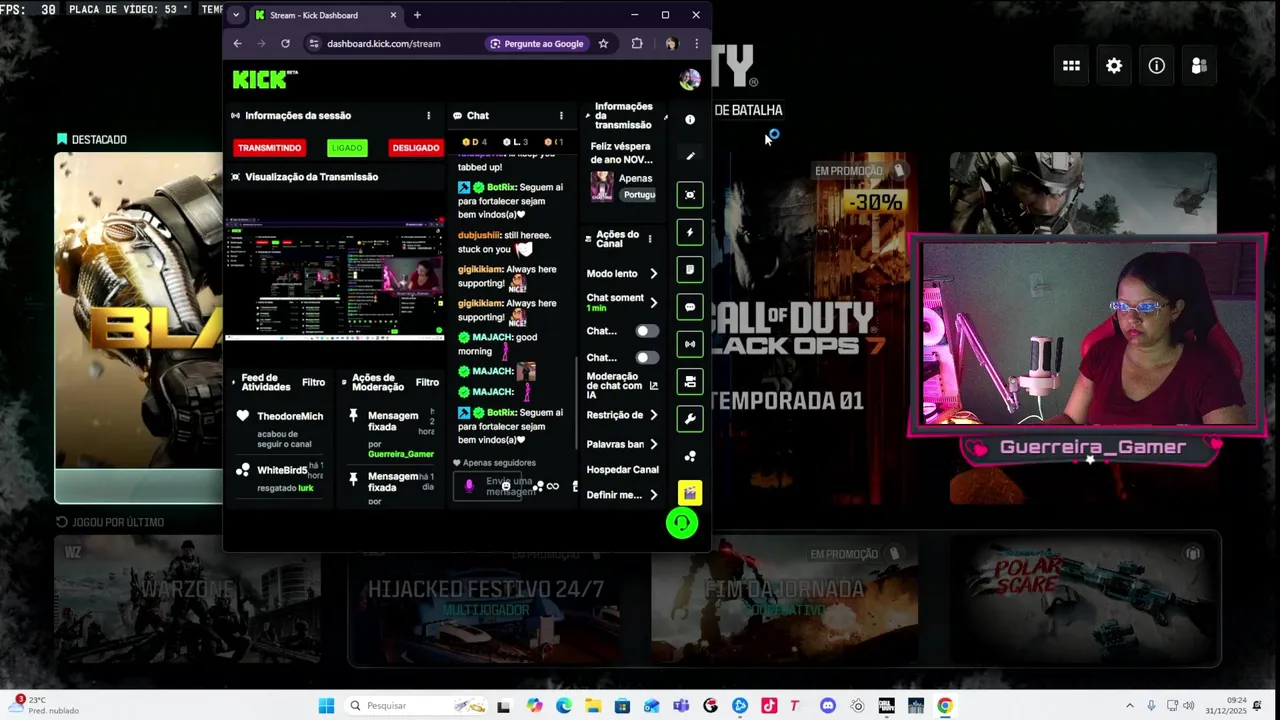This screenshot has height=720, width=1280.
Task: Select the Stream - Kick Dashboard tab
Action: point(325,15)
